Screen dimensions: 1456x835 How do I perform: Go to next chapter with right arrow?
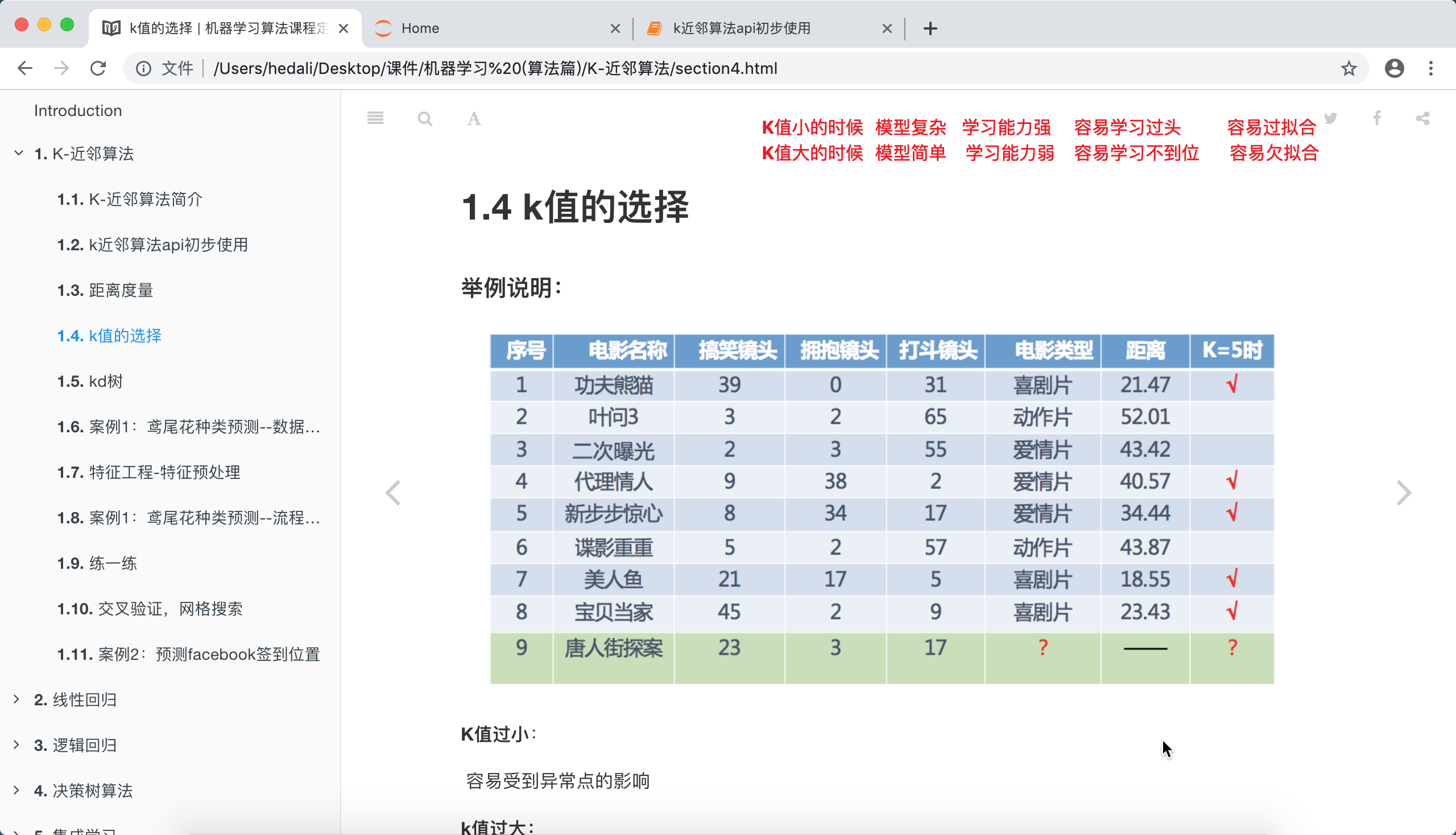(x=1403, y=493)
